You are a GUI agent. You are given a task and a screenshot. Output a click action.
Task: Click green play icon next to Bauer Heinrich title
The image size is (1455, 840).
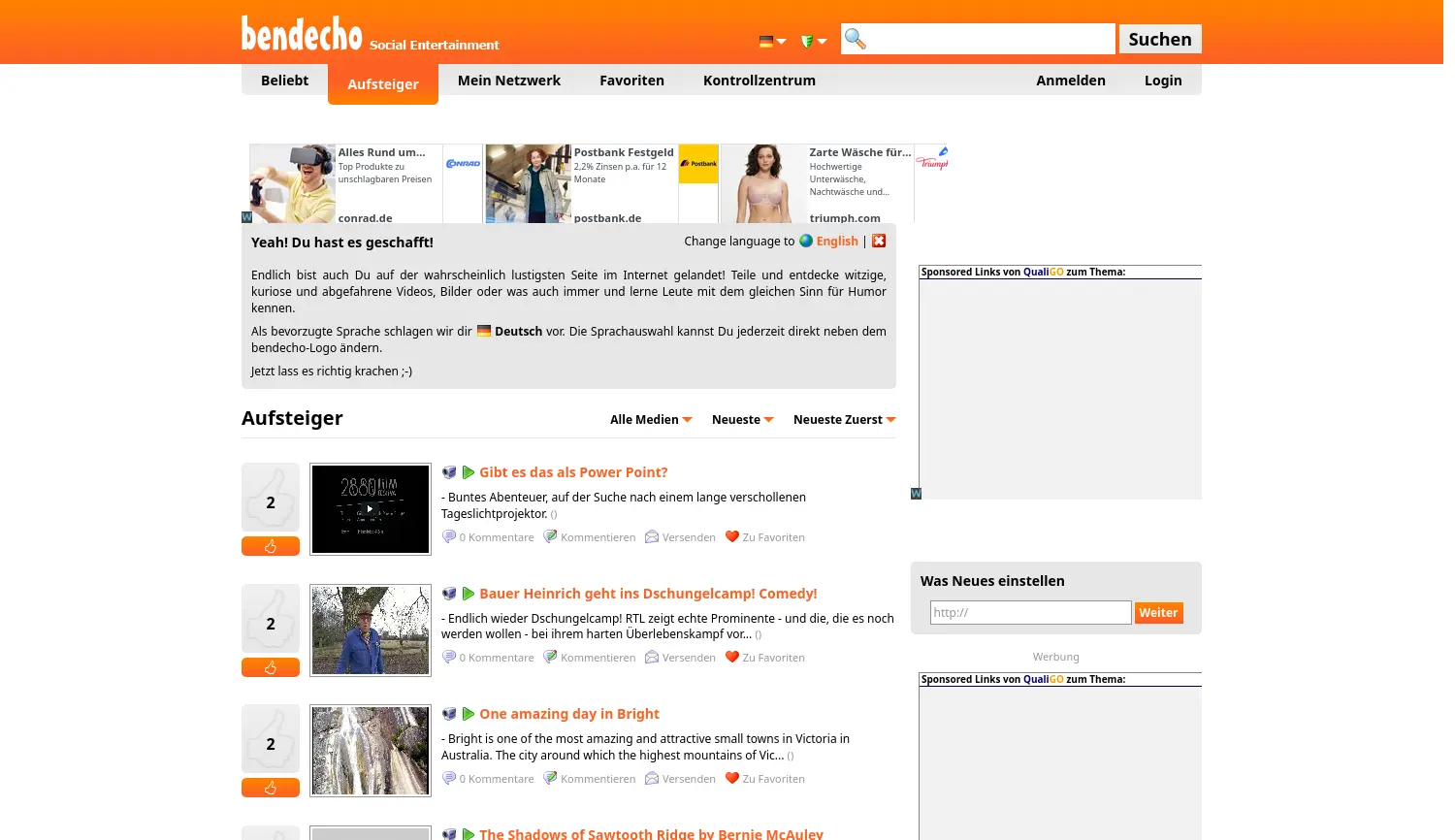[469, 594]
